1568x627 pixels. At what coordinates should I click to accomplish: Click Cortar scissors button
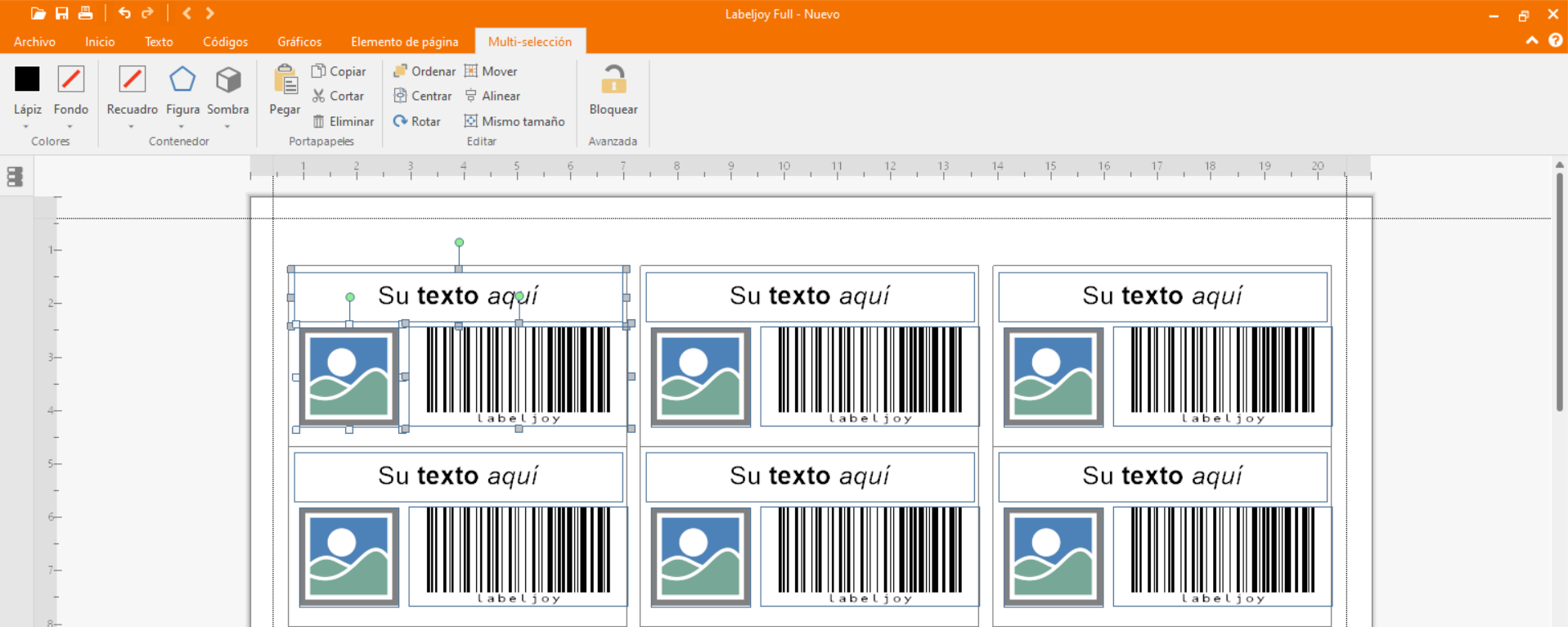coord(338,96)
